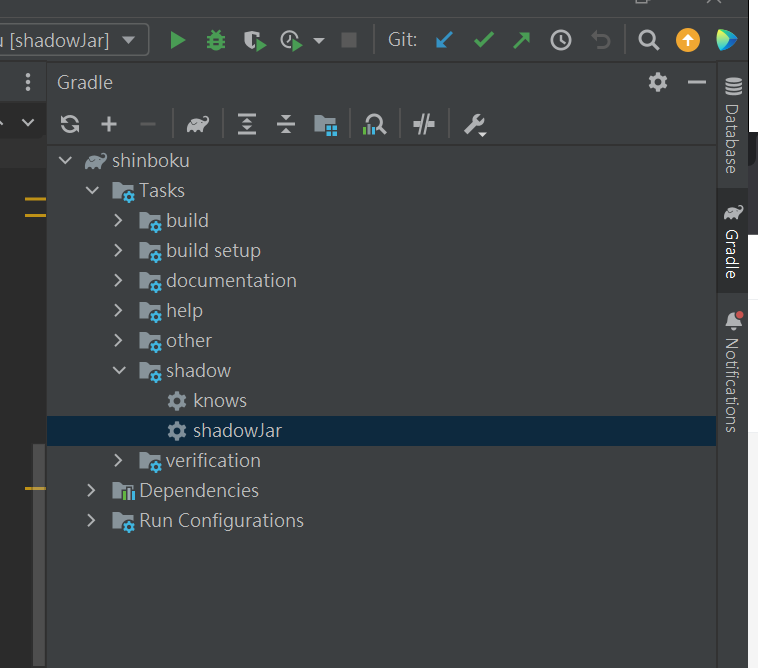This screenshot has height=668, width=758.
Task: Open the colorful JetBrains Space icon
Action: (726, 40)
